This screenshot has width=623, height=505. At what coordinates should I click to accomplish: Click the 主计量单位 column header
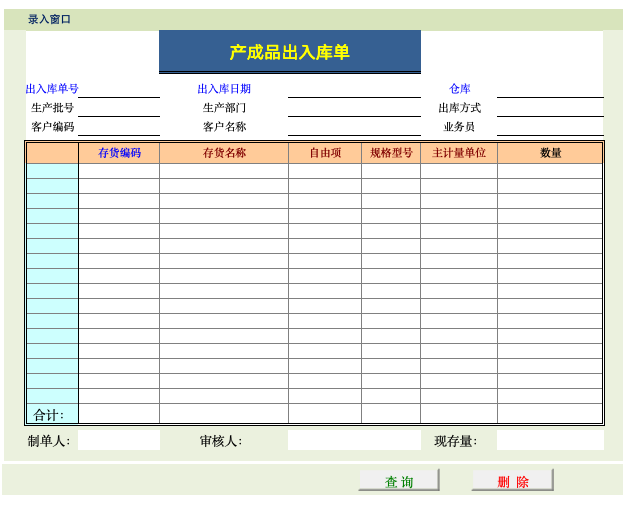[459, 153]
